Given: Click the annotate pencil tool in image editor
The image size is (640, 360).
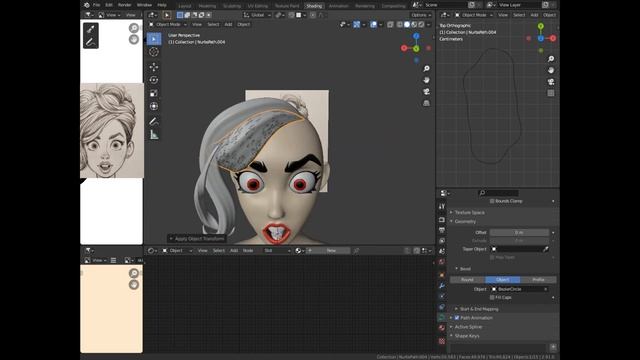Looking at the screenshot, I should click(91, 42).
